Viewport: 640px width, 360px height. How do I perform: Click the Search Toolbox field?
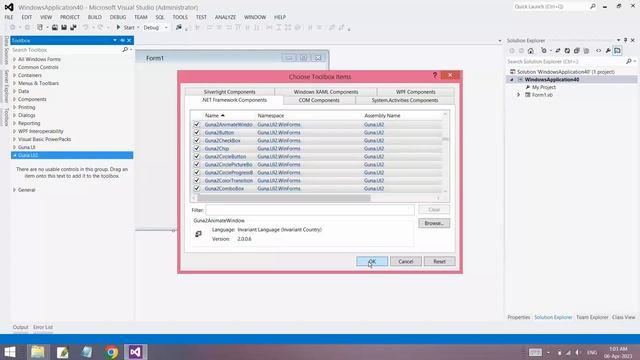(67, 50)
